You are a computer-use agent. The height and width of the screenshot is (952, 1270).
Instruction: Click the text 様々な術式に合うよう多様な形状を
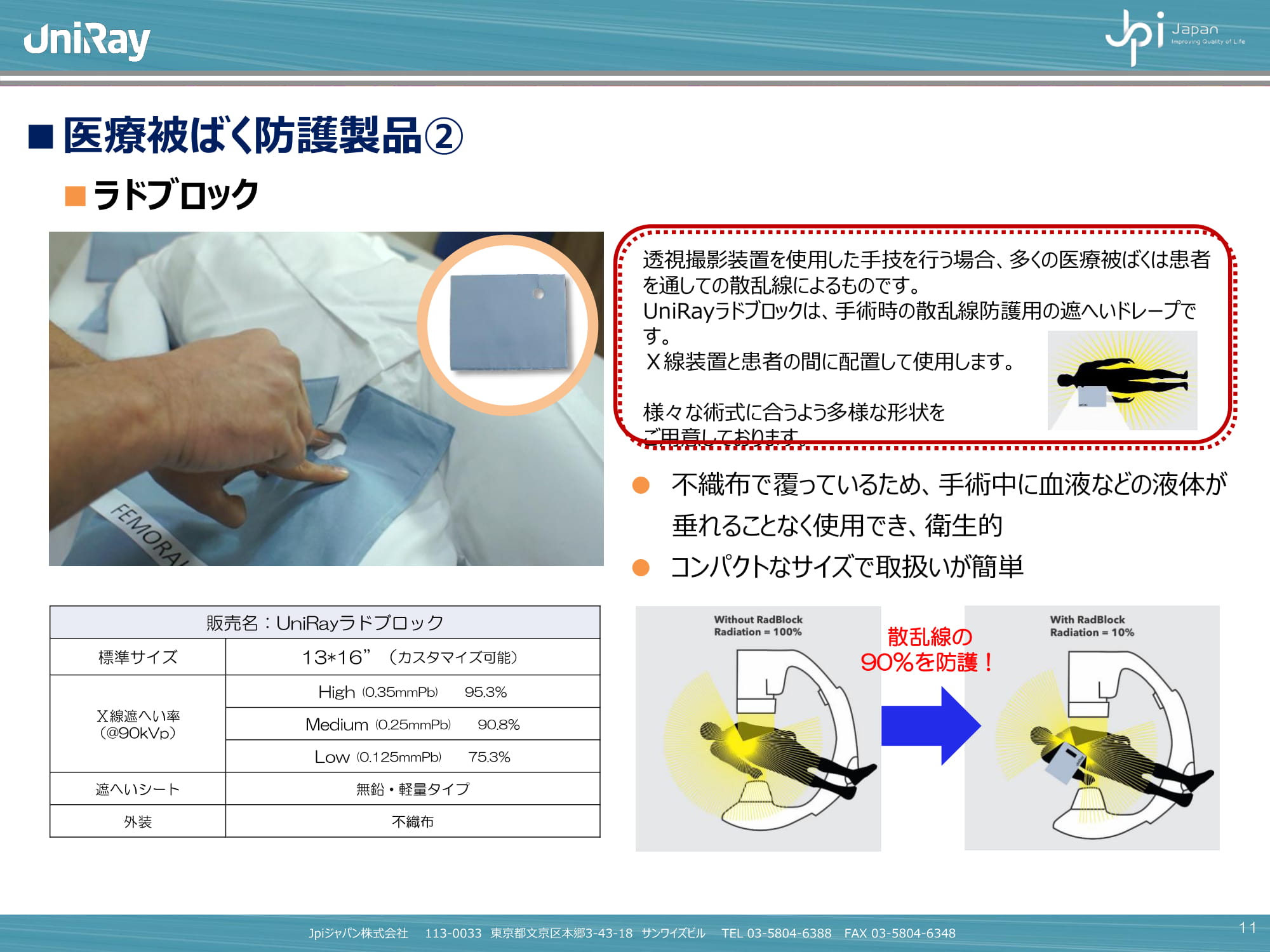click(x=794, y=413)
